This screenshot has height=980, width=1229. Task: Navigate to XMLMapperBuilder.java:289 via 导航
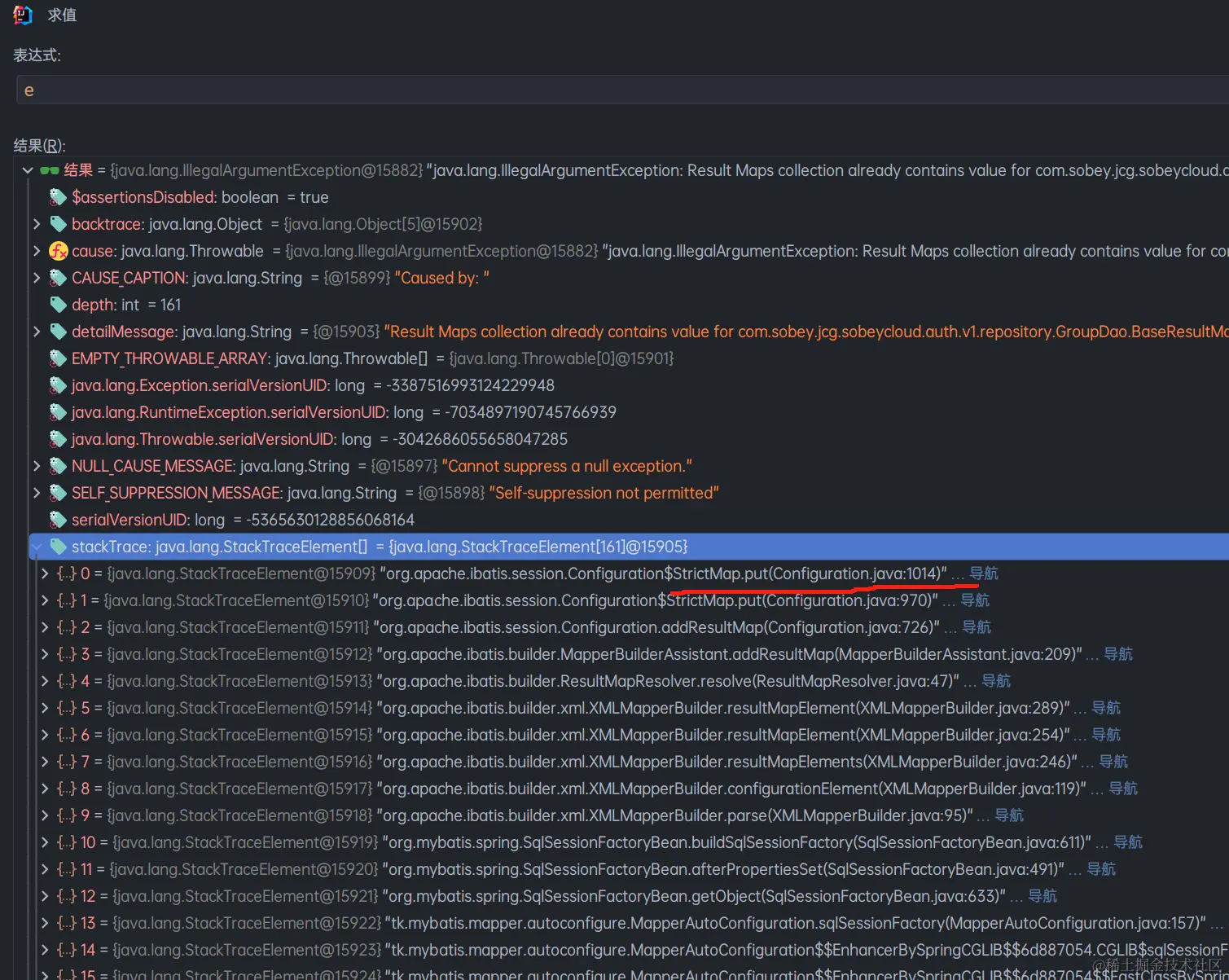(x=1106, y=708)
